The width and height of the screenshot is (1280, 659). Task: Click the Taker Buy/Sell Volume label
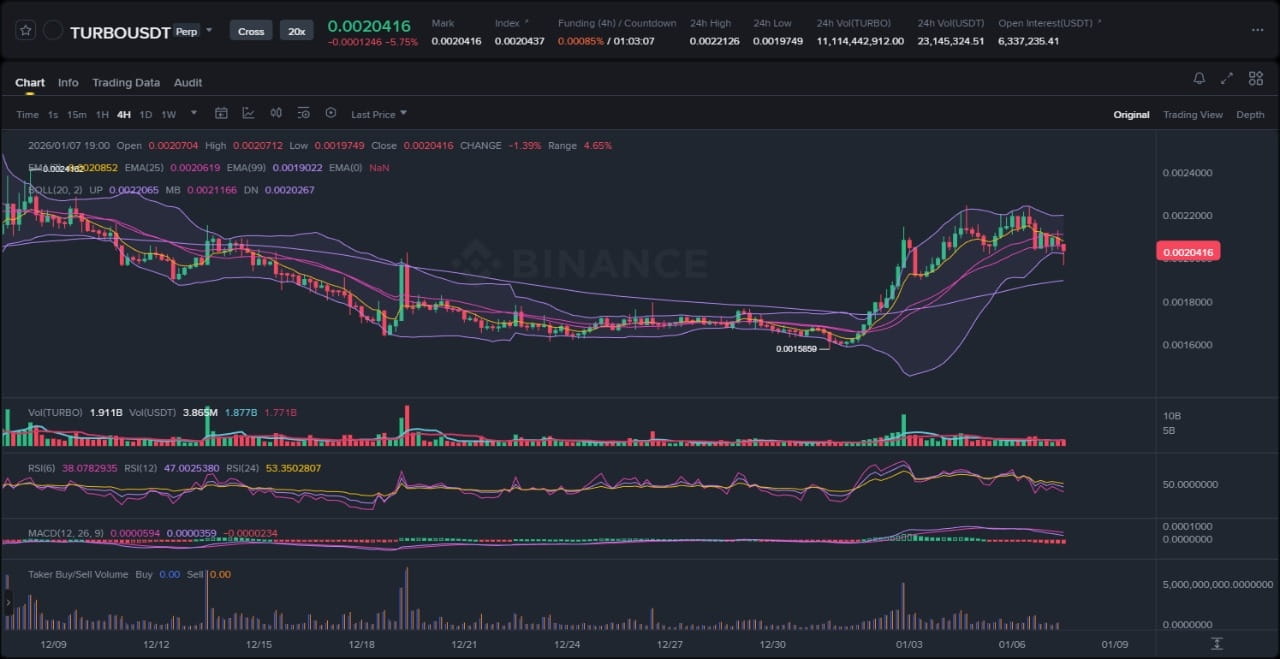(x=77, y=575)
